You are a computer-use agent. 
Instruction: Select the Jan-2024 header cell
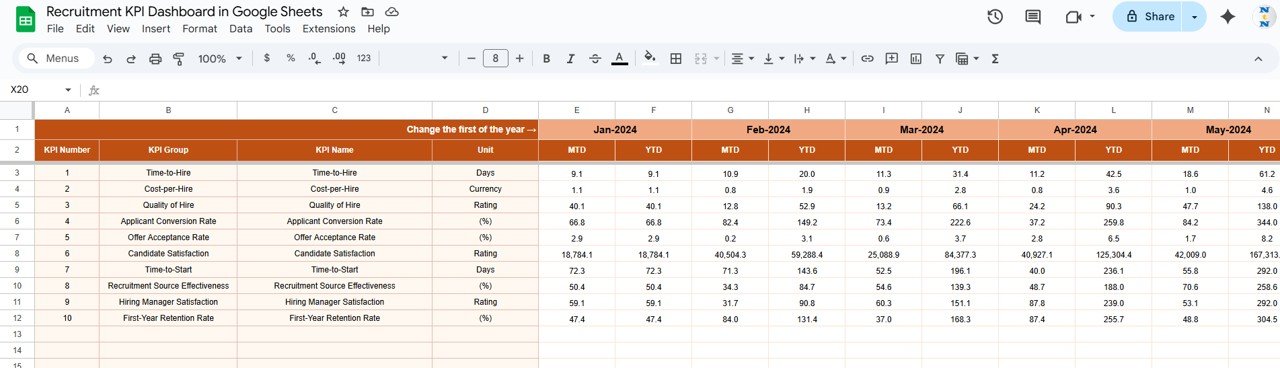(615, 130)
